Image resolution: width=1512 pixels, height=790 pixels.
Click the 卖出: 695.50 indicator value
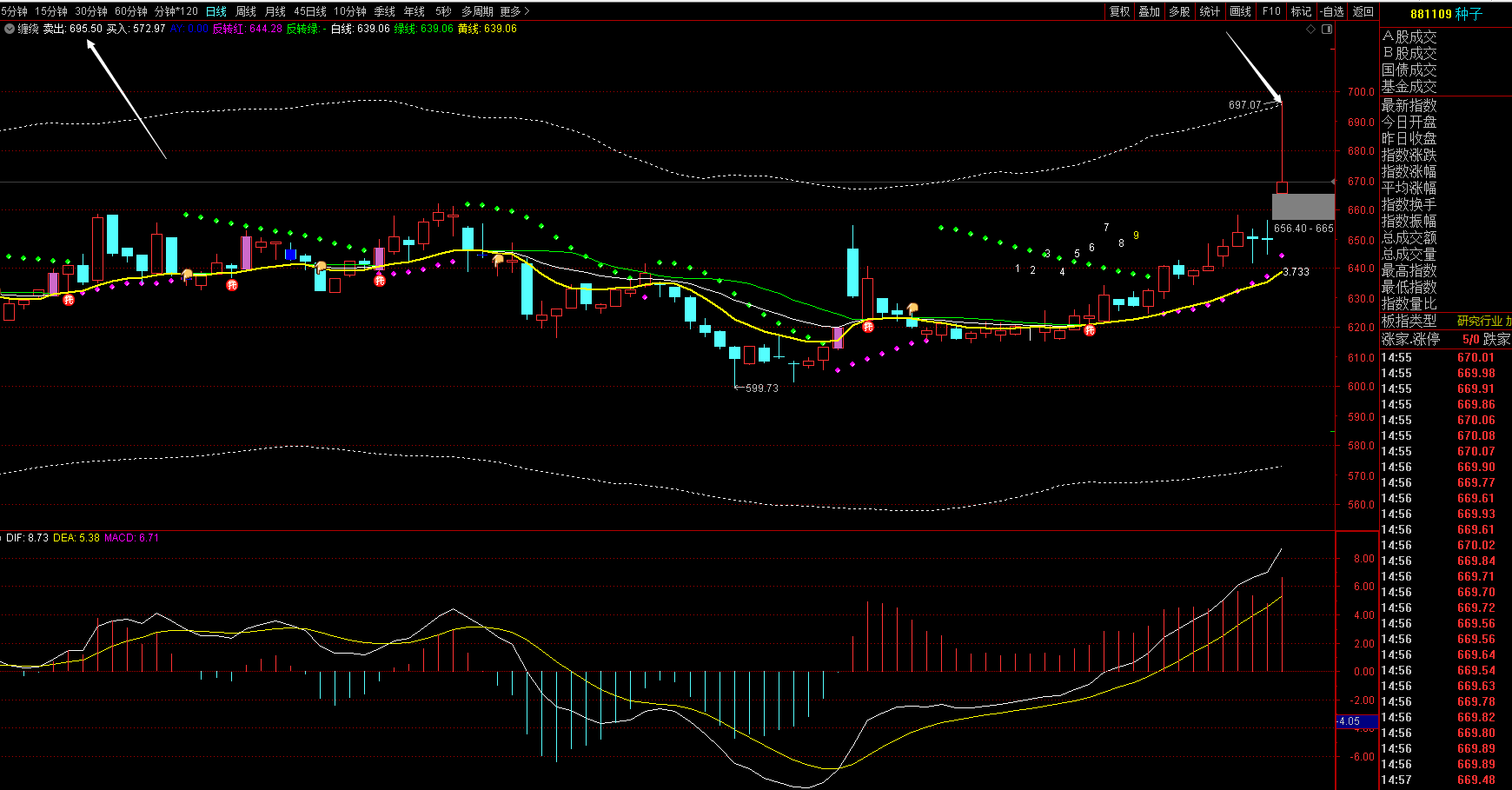coord(73,29)
